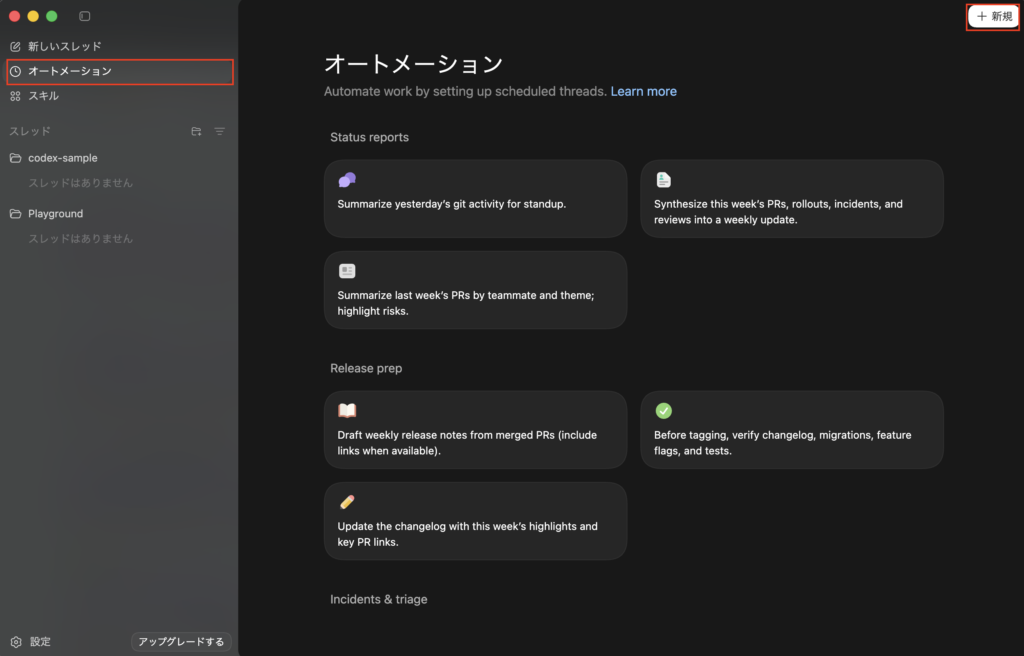
Task: Select the weekly update synthesis card
Action: click(791, 199)
